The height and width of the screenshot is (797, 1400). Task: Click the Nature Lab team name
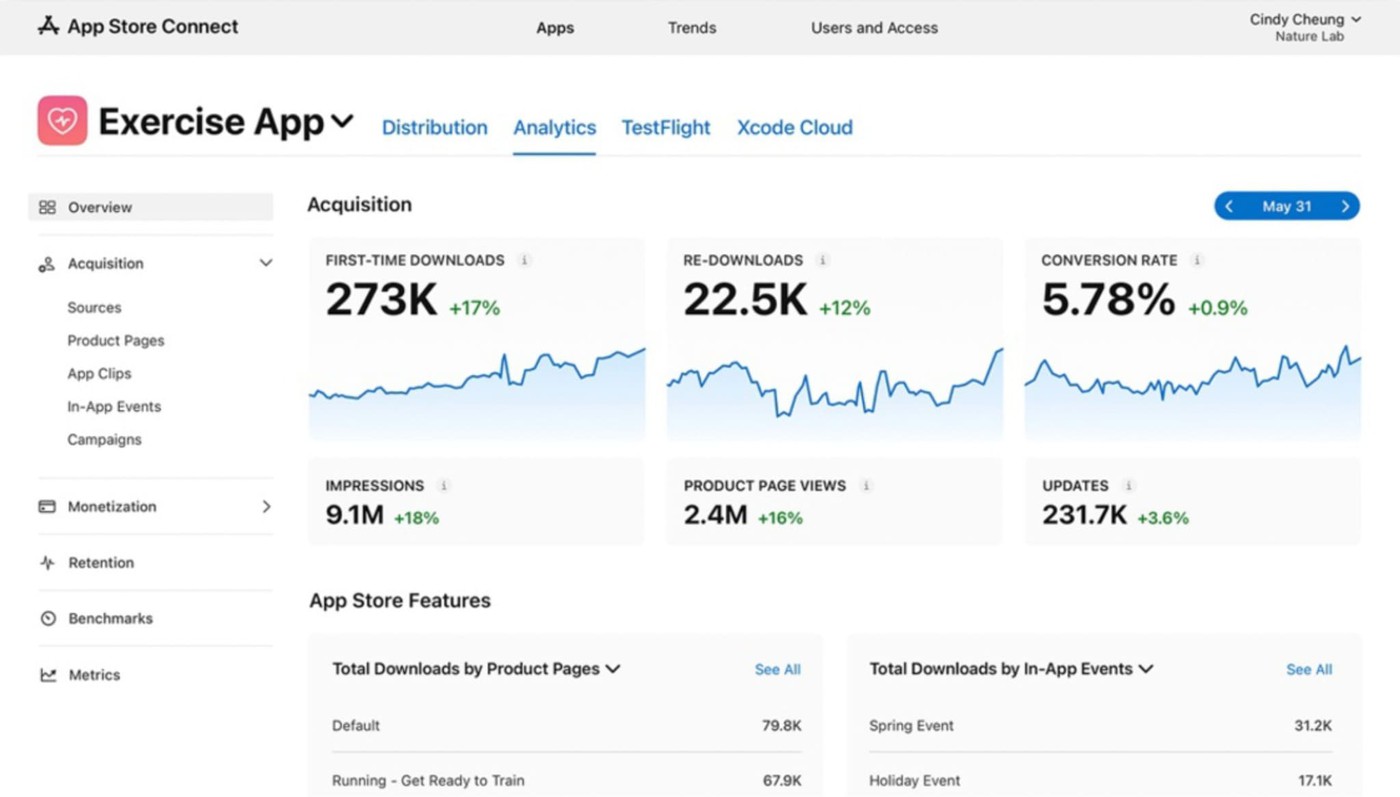click(1309, 37)
